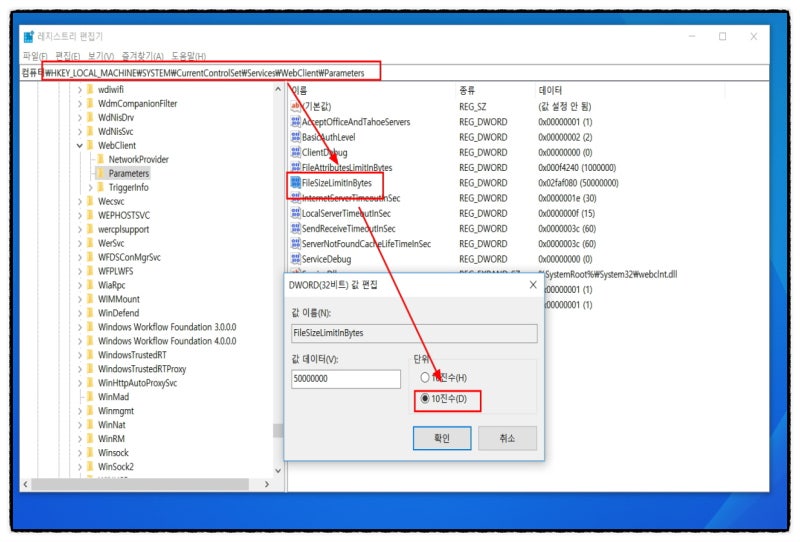
Task: Click the WIMMount folder icon
Action: [x=90, y=299]
